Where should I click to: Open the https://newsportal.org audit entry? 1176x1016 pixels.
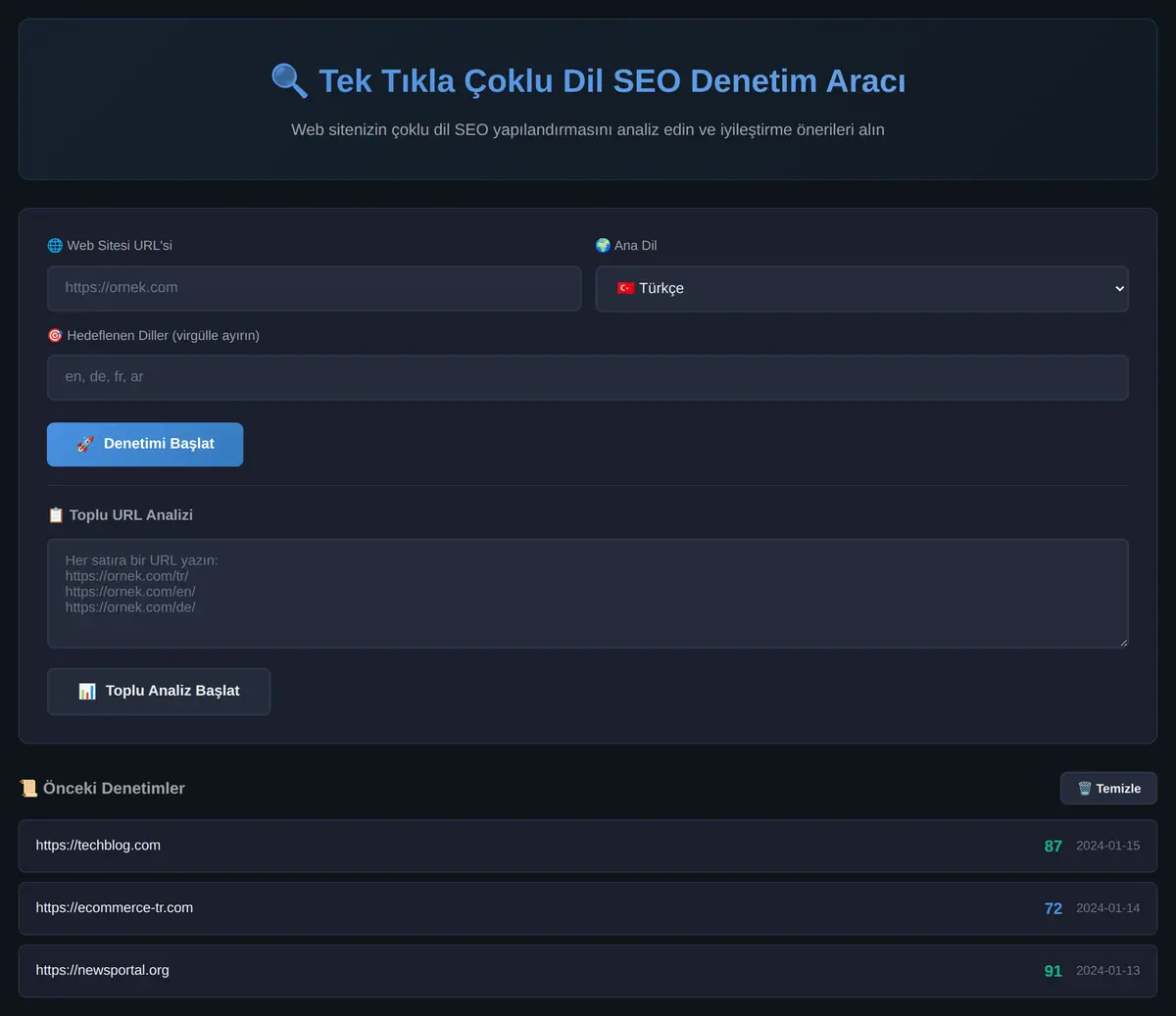point(588,971)
